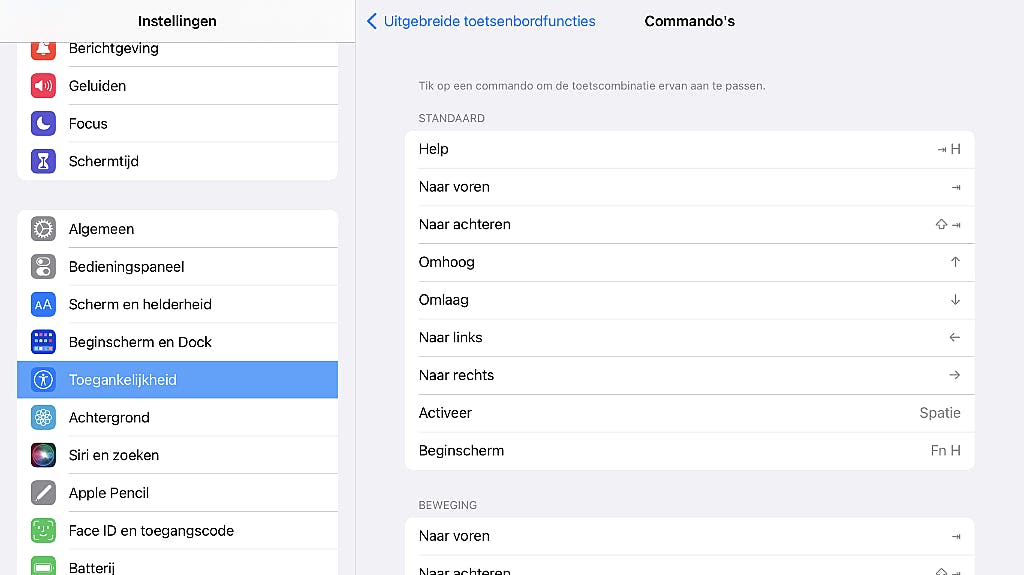Open the Siri en zoeken icon
The height and width of the screenshot is (575, 1024).
point(43,455)
